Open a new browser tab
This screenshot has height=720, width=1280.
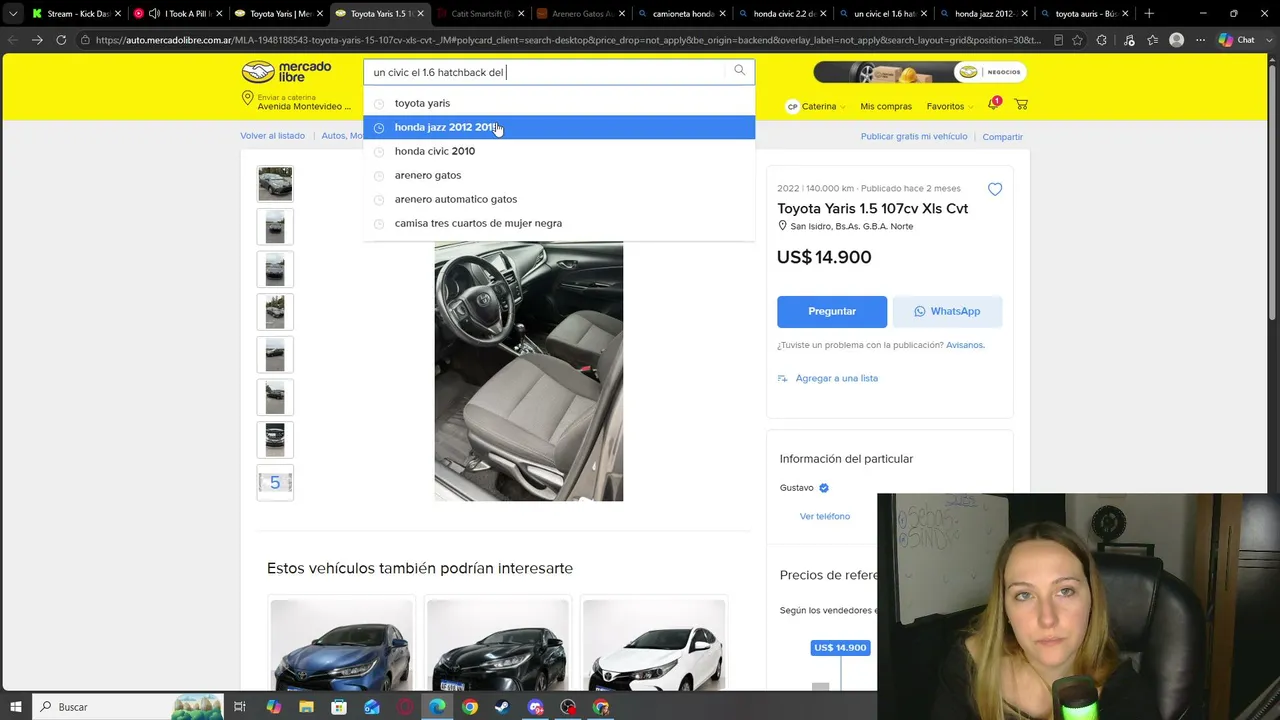click(x=1149, y=14)
